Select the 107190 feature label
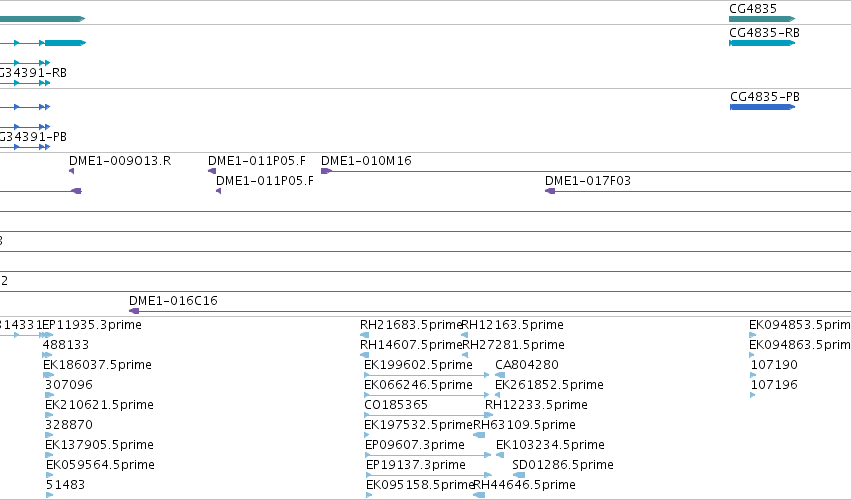The height and width of the screenshot is (500, 851). pos(774,365)
